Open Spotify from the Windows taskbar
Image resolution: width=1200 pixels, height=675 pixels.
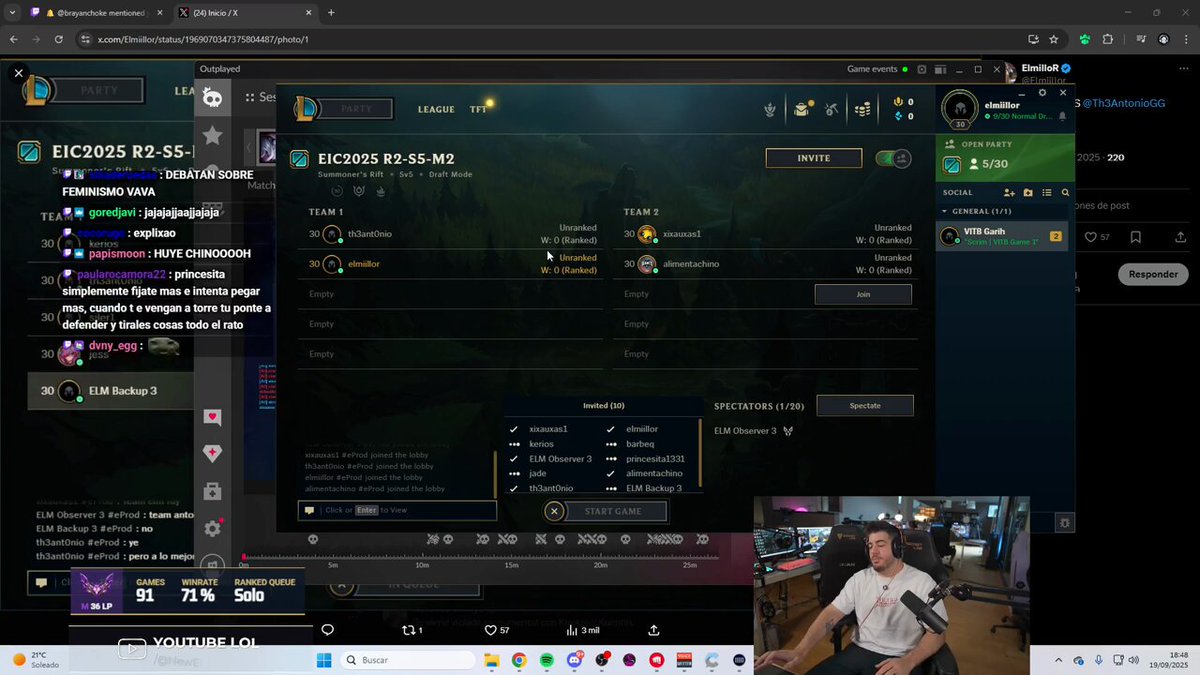(547, 660)
